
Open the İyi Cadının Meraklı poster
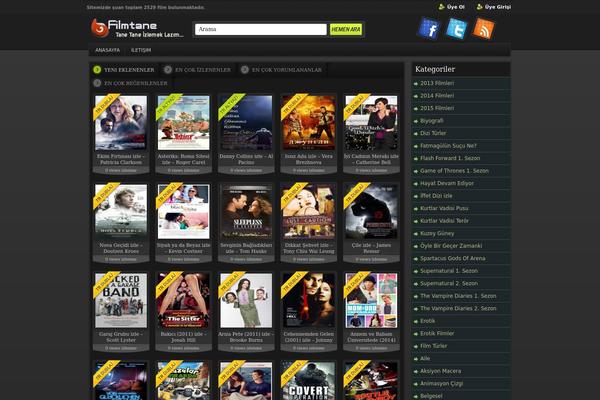click(371, 122)
